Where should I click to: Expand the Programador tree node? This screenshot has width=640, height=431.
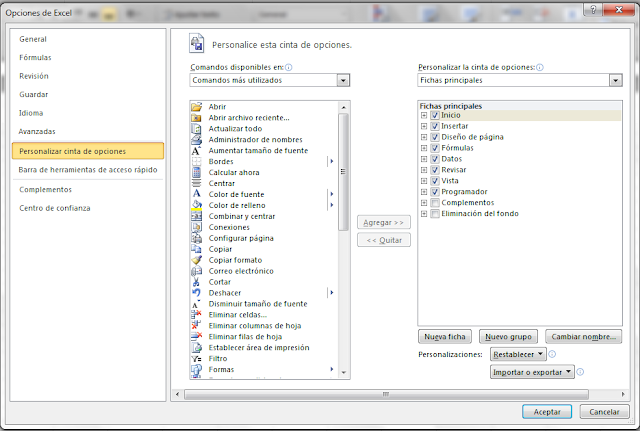pos(424,192)
